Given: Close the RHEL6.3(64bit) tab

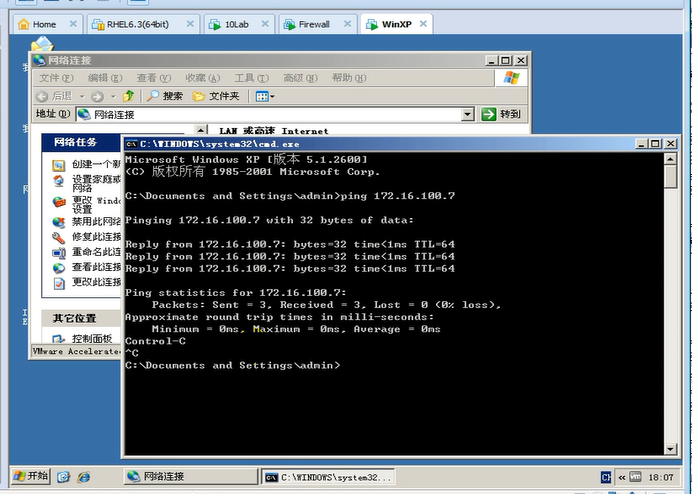Looking at the screenshot, I should pos(190,24).
